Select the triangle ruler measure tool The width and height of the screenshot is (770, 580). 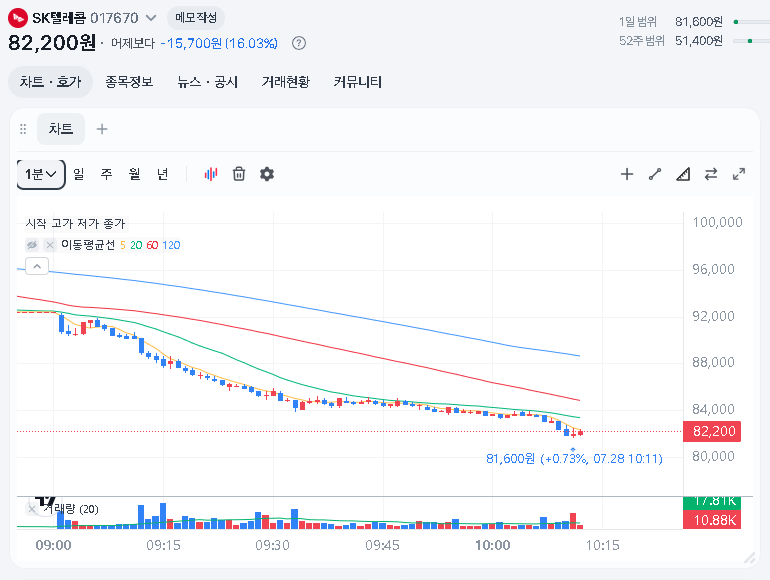pos(683,174)
